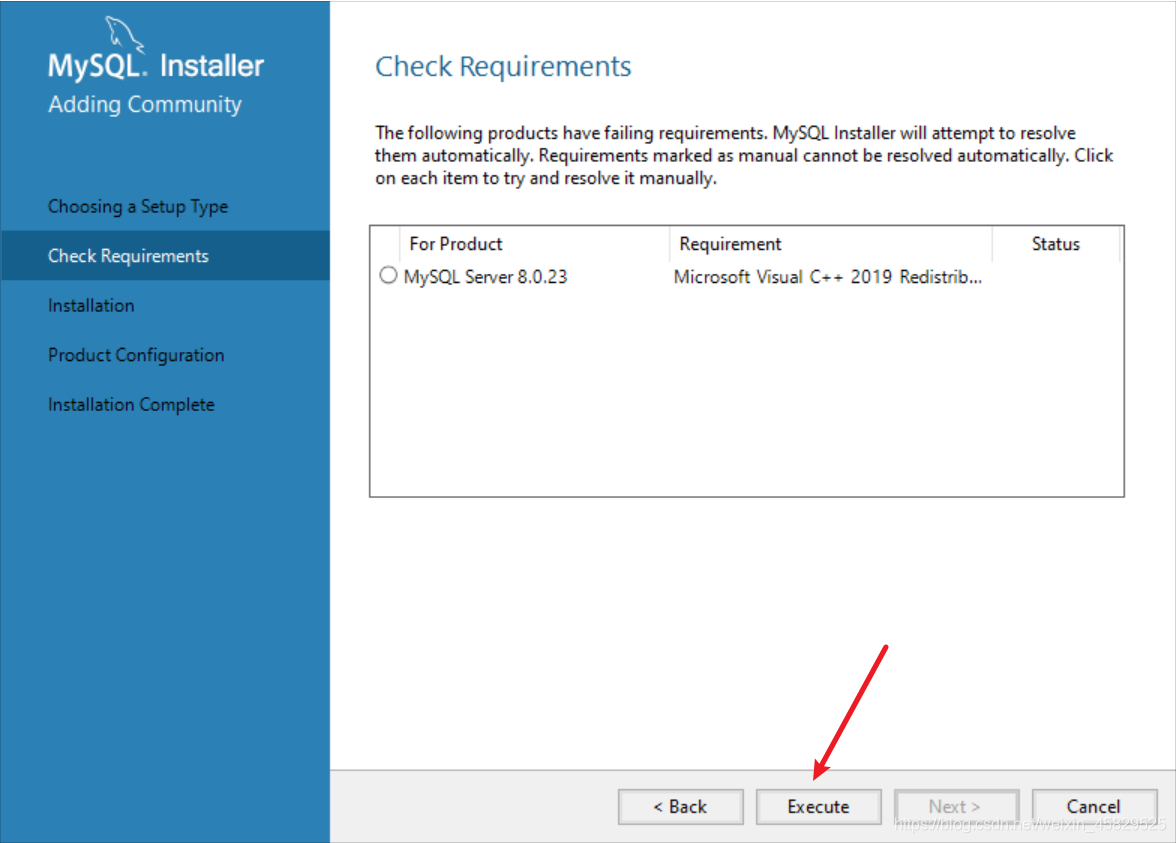Click the Adding Community subtitle
Viewport: 1176px width, 843px height.
[145, 104]
